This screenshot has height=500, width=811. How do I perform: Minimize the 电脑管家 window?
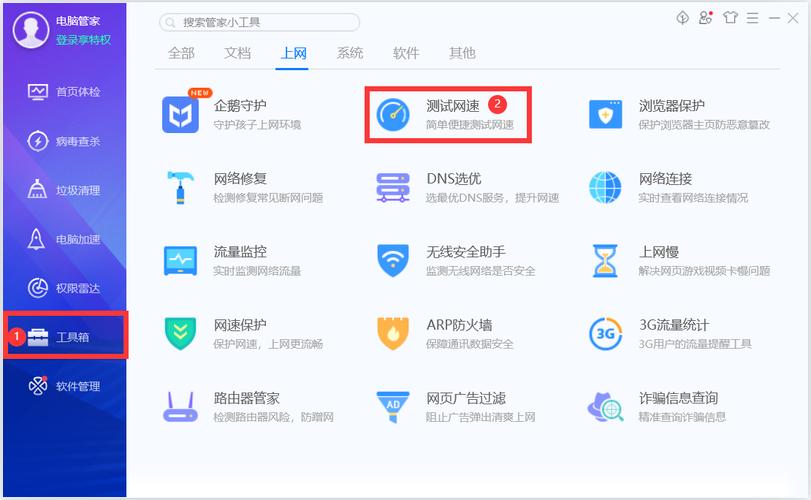click(x=774, y=18)
